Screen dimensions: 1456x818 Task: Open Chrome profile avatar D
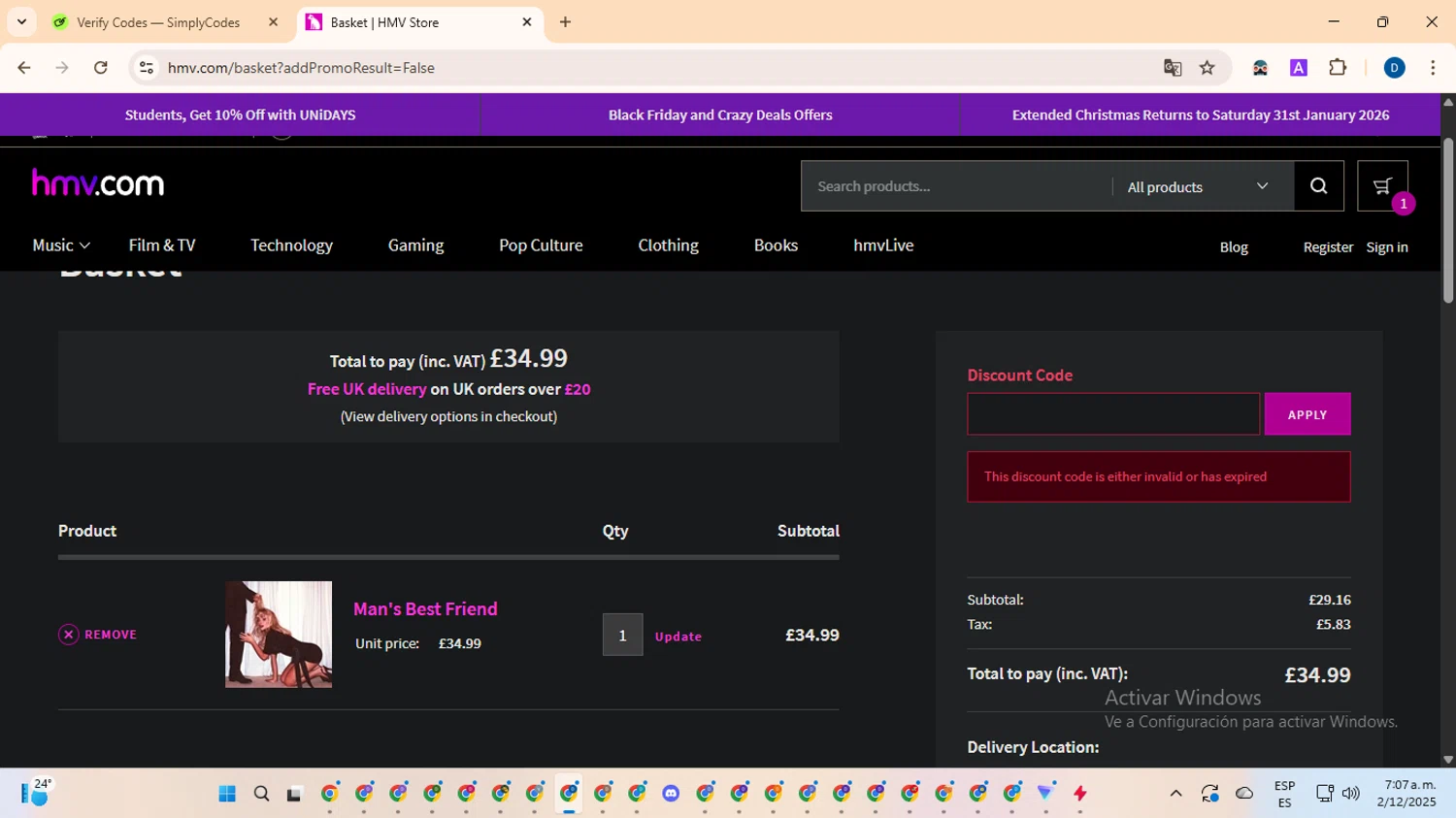pyautogui.click(x=1394, y=68)
